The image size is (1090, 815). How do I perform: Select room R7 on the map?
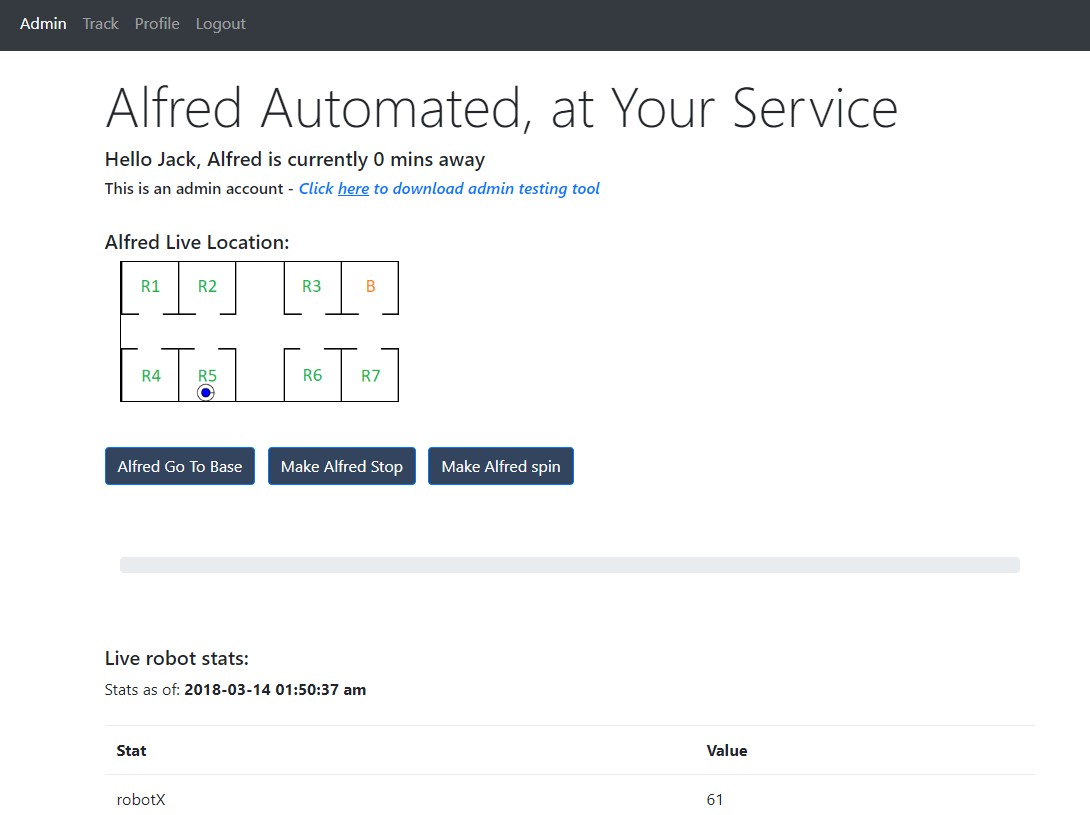[x=370, y=376]
